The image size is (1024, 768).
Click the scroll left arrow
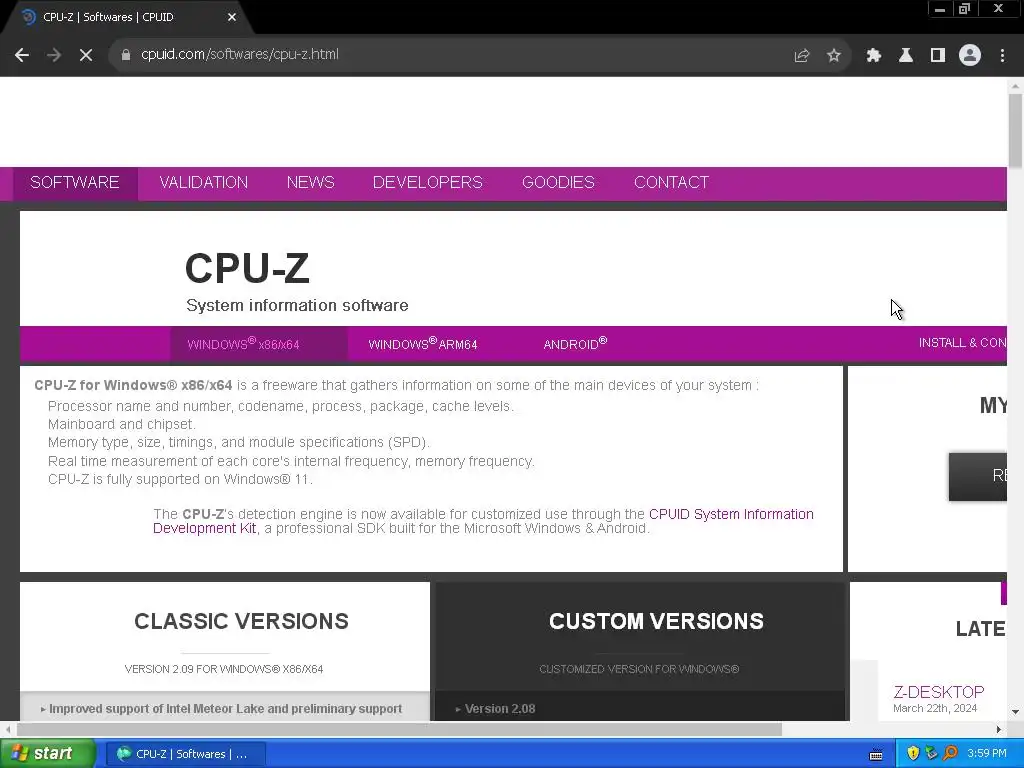[x=7, y=729]
